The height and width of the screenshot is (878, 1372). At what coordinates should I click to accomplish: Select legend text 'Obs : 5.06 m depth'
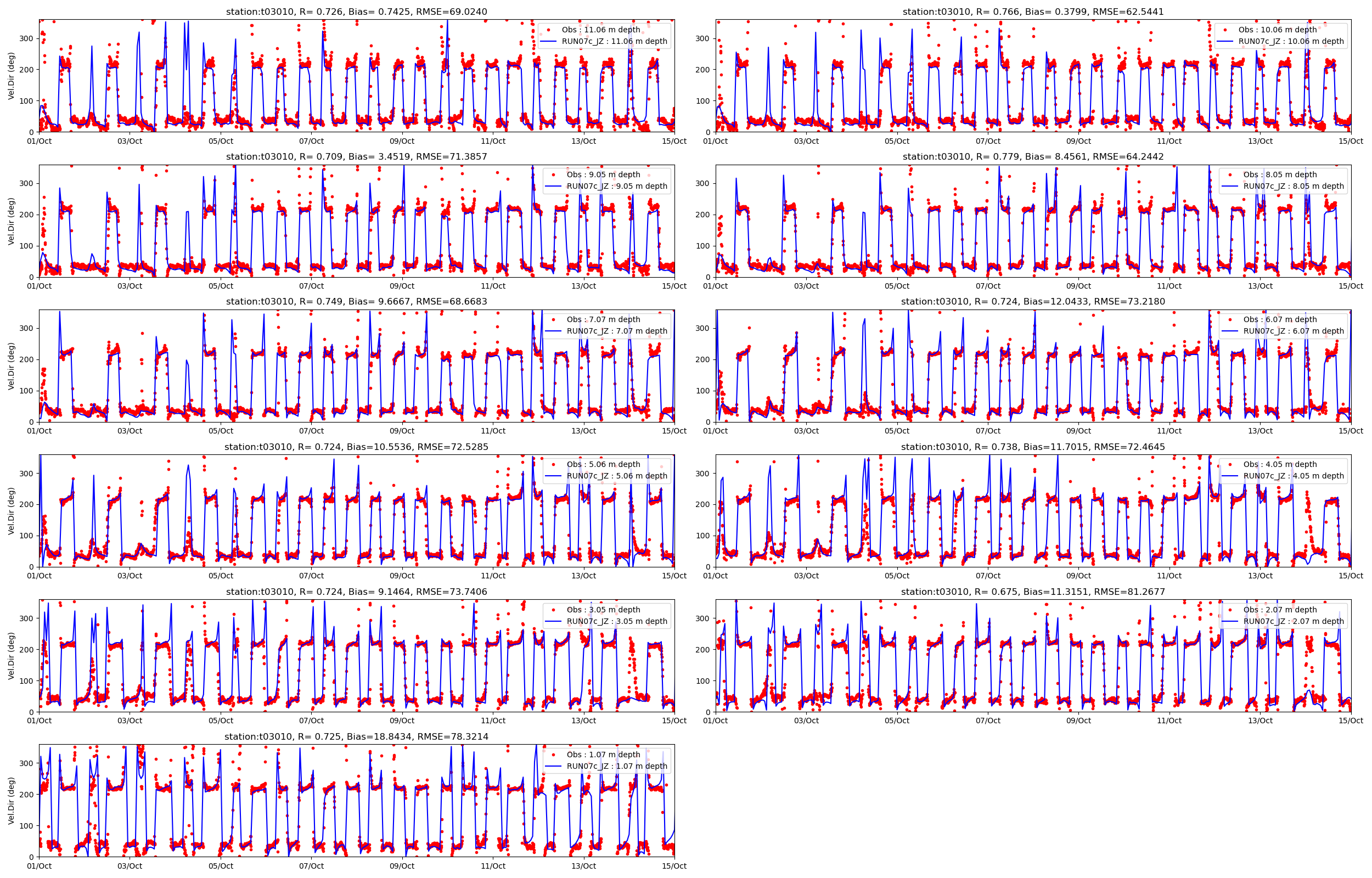click(603, 464)
